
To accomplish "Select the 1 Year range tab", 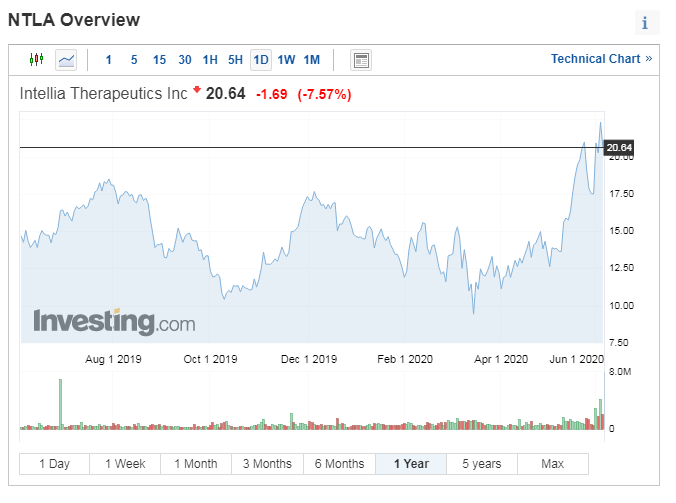I will 411,464.
